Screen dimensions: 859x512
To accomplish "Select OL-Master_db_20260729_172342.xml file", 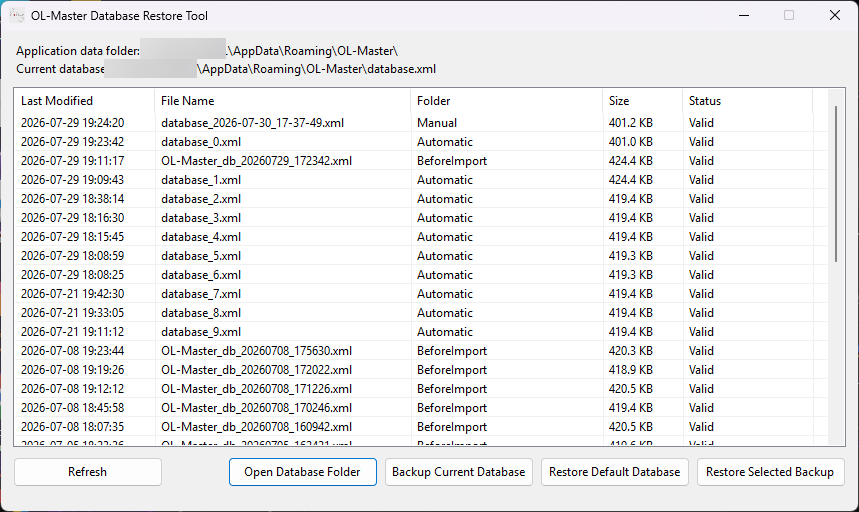I will pos(256,161).
